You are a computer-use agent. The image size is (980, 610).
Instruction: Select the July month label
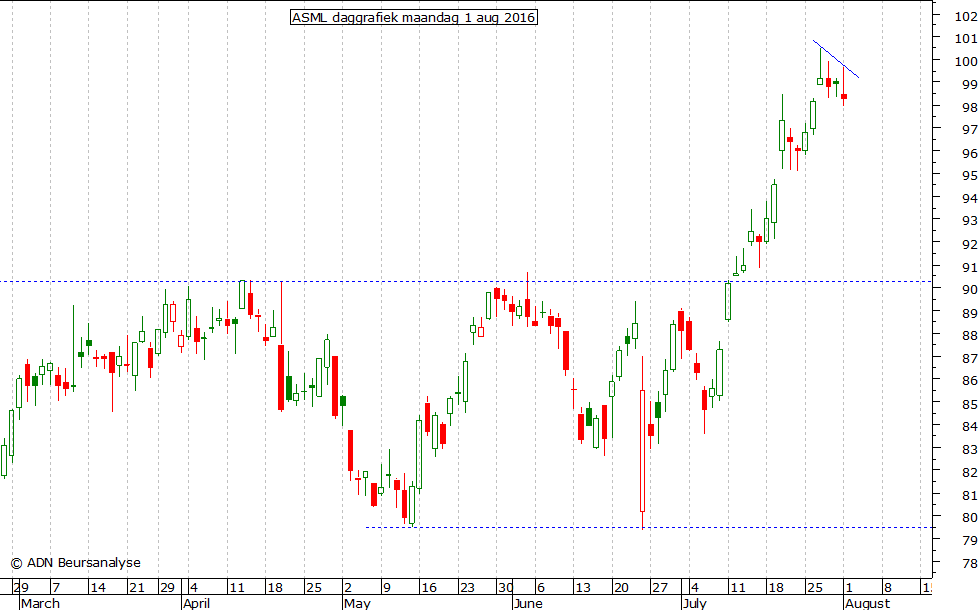coord(693,603)
